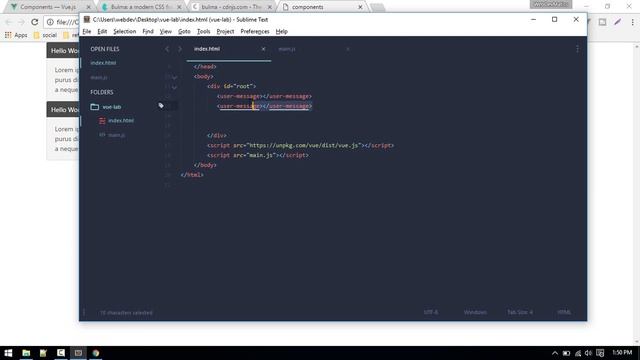Viewport: 640px width, 360px height.
Task: Check battery status in the system tray
Action: (x=567, y=353)
